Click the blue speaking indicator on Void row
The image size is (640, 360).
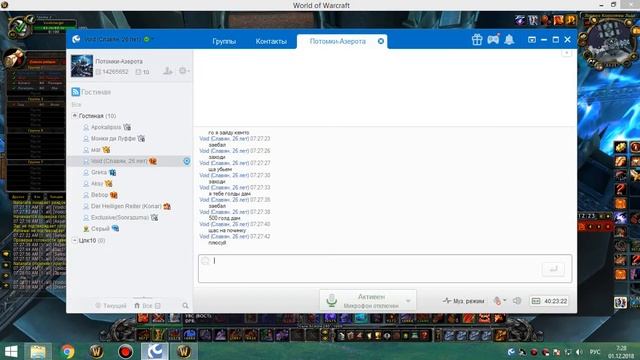pyautogui.click(x=187, y=161)
